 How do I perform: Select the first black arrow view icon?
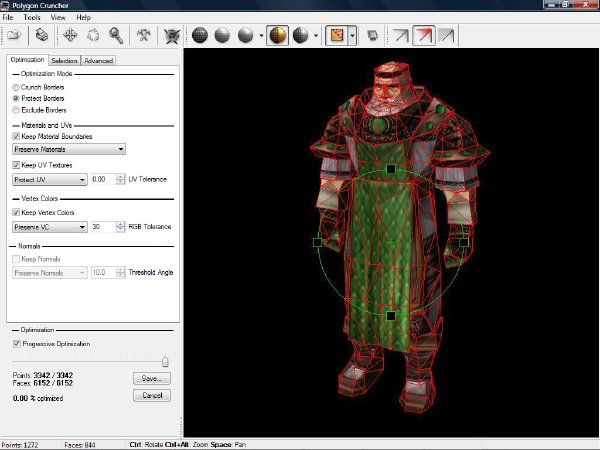click(401, 36)
